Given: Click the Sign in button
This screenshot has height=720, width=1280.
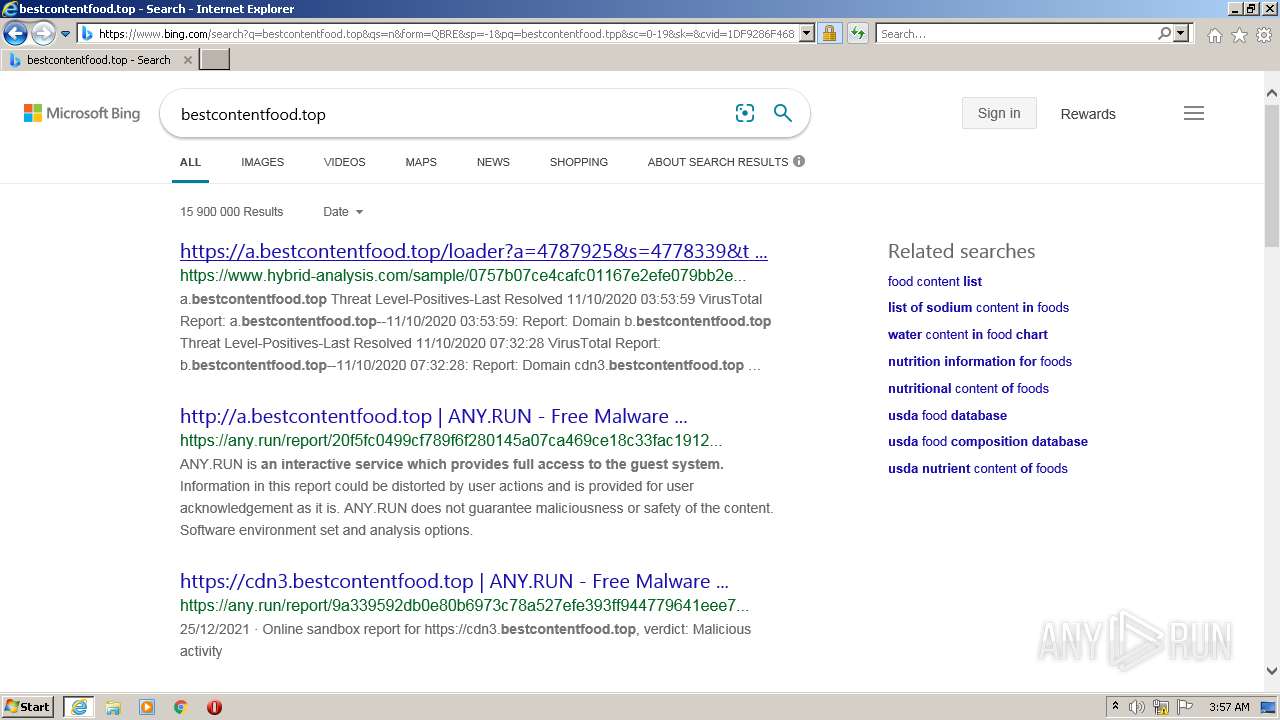Looking at the screenshot, I should (x=999, y=113).
